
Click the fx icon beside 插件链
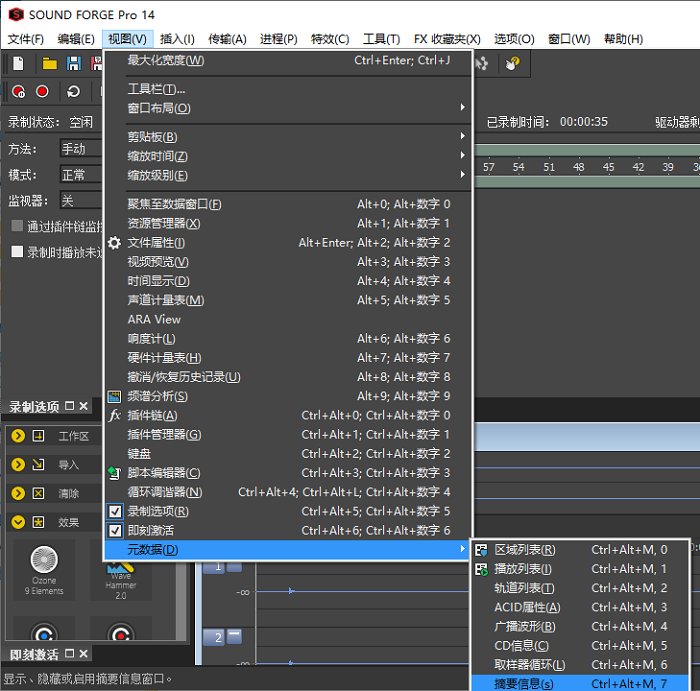coord(114,416)
